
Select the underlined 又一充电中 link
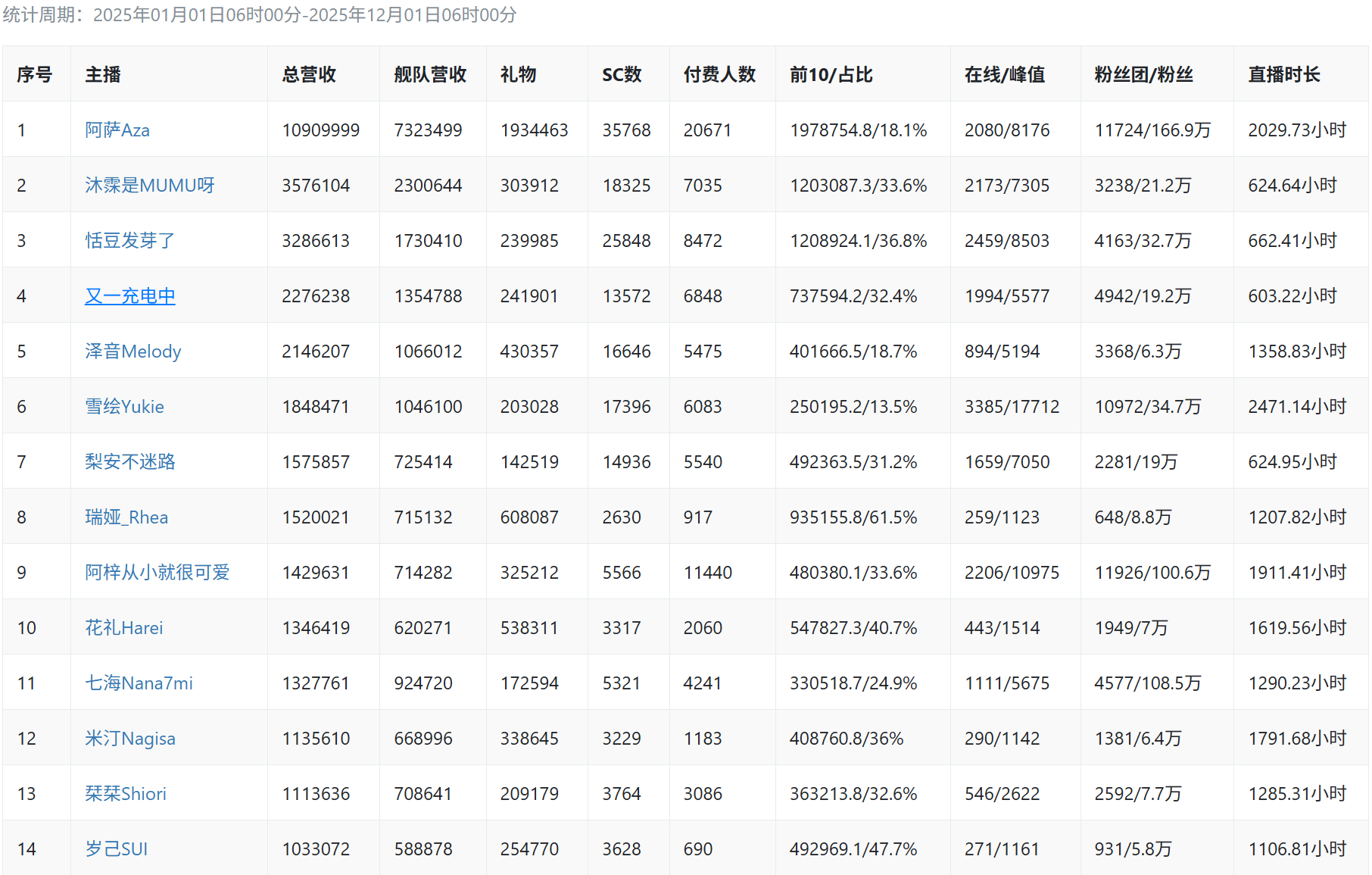click(129, 296)
